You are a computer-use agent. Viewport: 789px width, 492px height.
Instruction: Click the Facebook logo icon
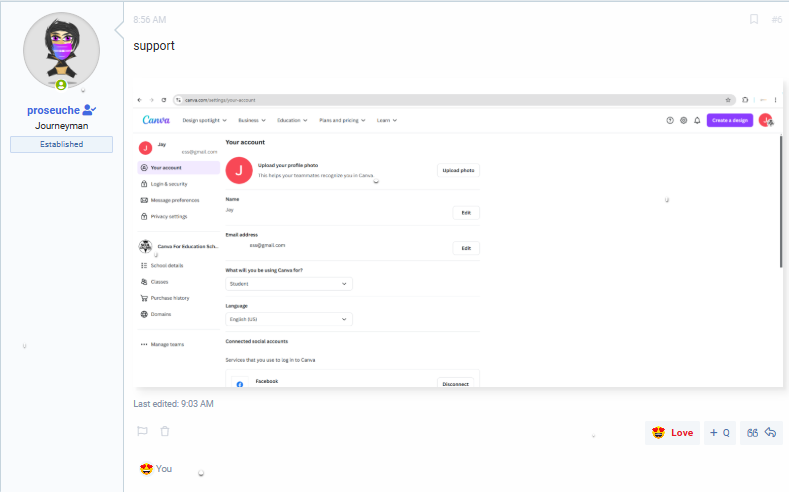click(240, 384)
